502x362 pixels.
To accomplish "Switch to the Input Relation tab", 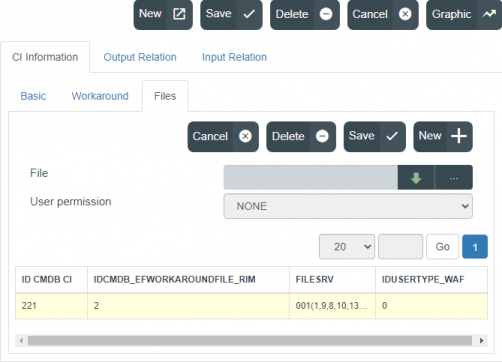I will pyautogui.click(x=234, y=57).
